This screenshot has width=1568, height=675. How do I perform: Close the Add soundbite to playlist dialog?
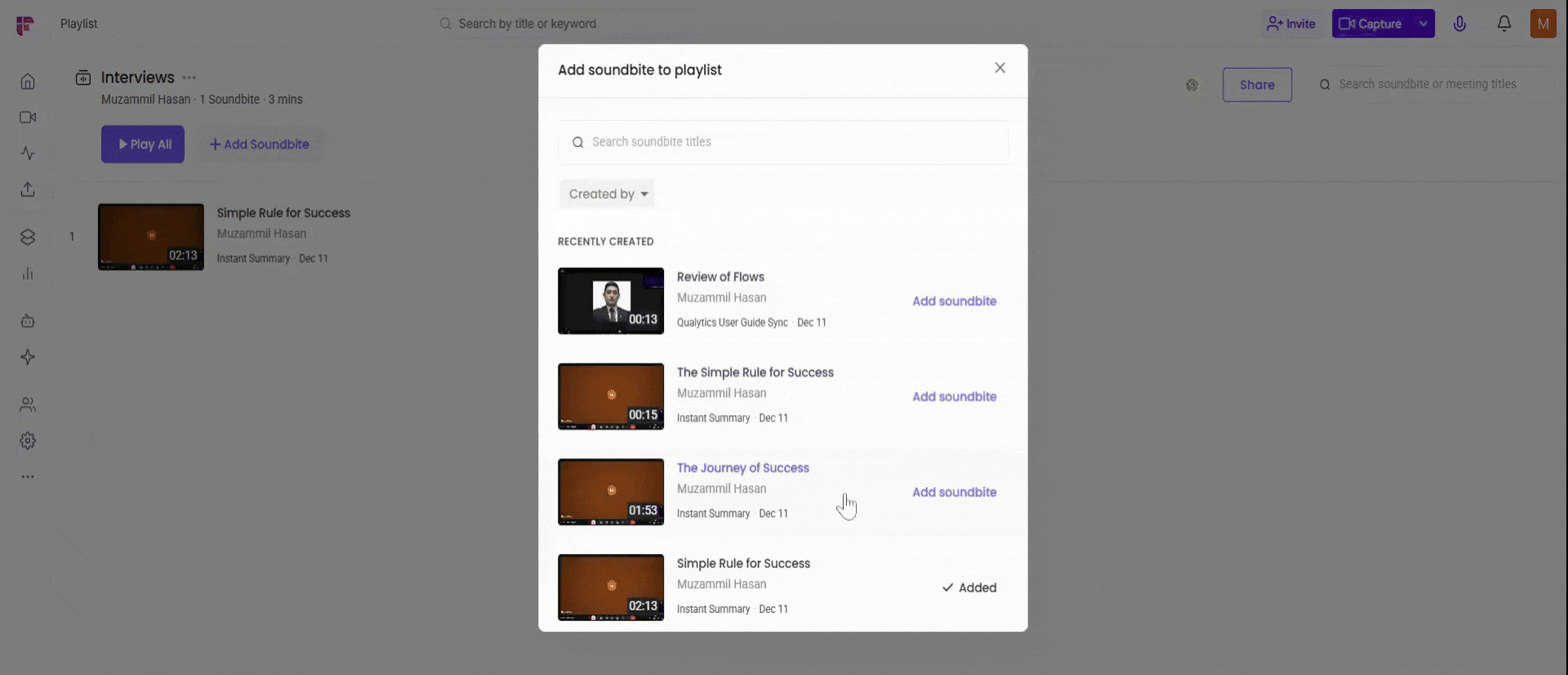[1000, 68]
